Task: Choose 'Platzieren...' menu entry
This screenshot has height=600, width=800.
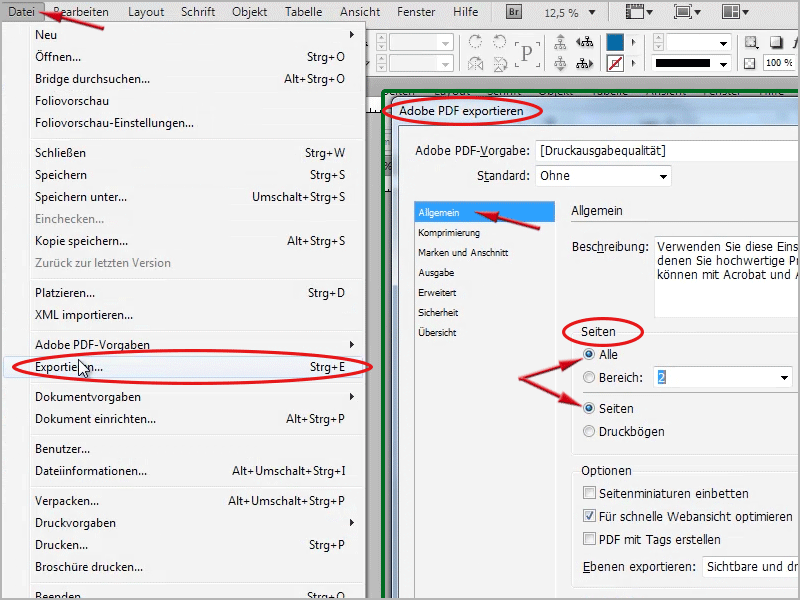Action: click(x=190, y=293)
